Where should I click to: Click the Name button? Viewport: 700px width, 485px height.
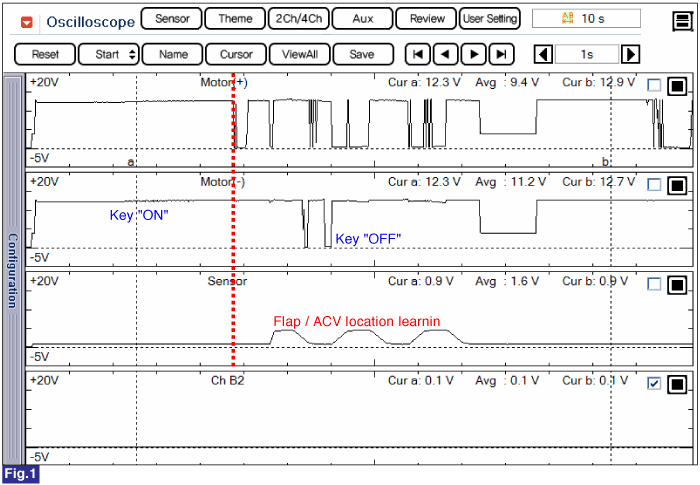tap(173, 54)
